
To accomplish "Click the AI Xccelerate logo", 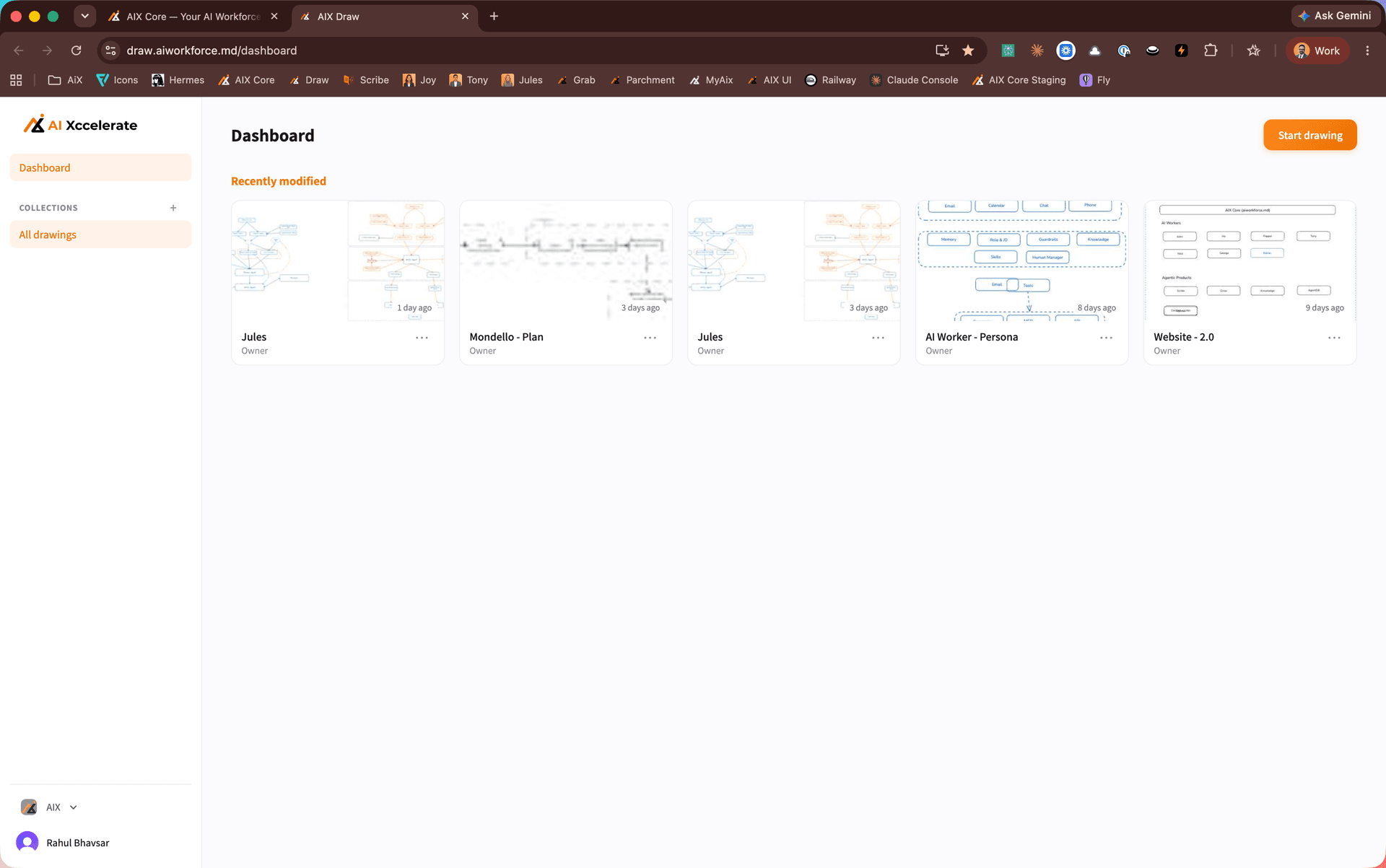I will [80, 125].
